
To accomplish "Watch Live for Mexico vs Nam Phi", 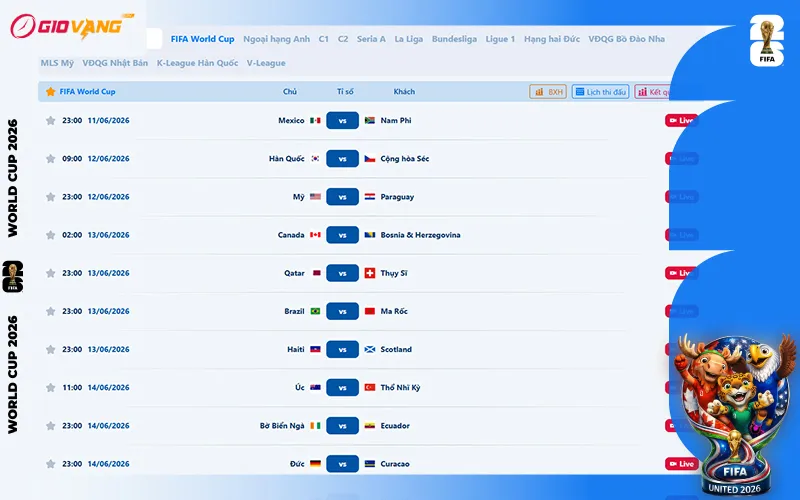I will 681,120.
